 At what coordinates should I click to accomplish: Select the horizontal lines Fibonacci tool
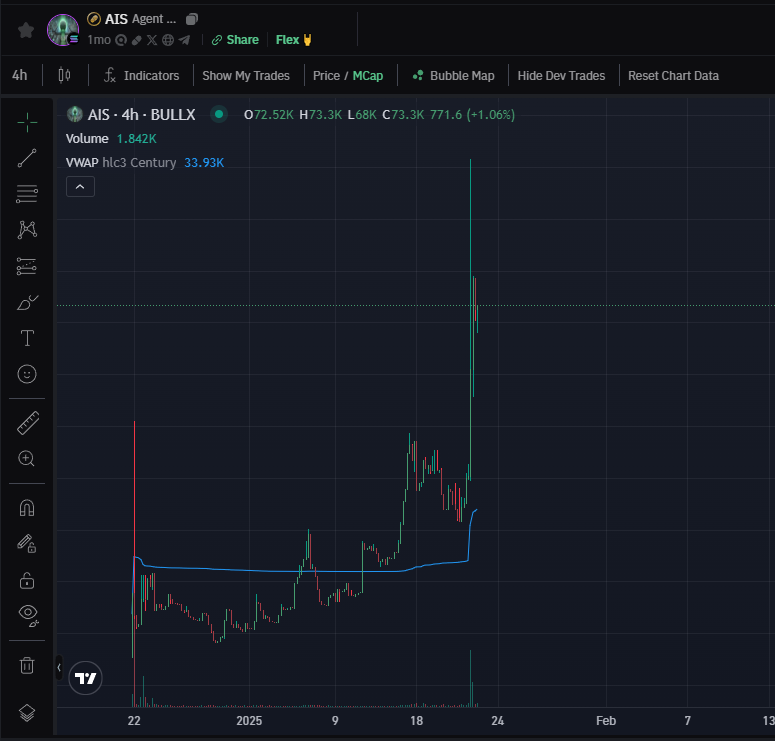(27, 194)
